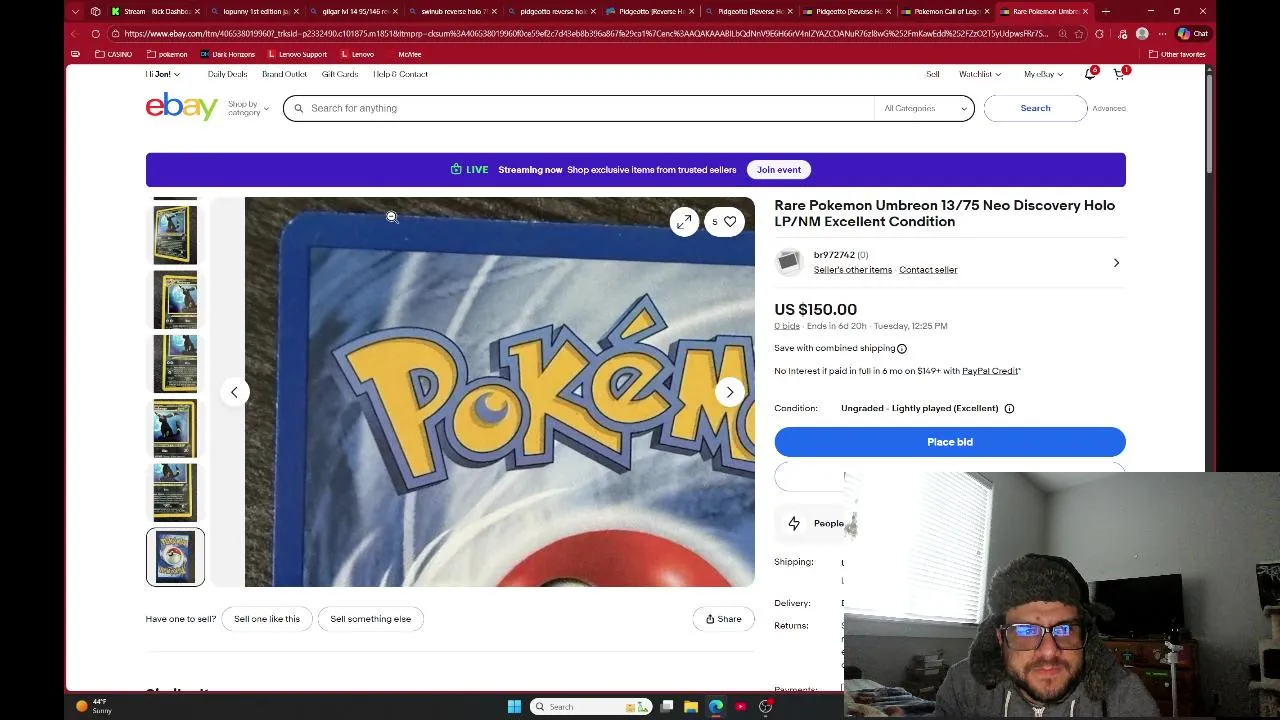This screenshot has width=1280, height=720.
Task: Open the browser profile avatar
Action: 1142,34
